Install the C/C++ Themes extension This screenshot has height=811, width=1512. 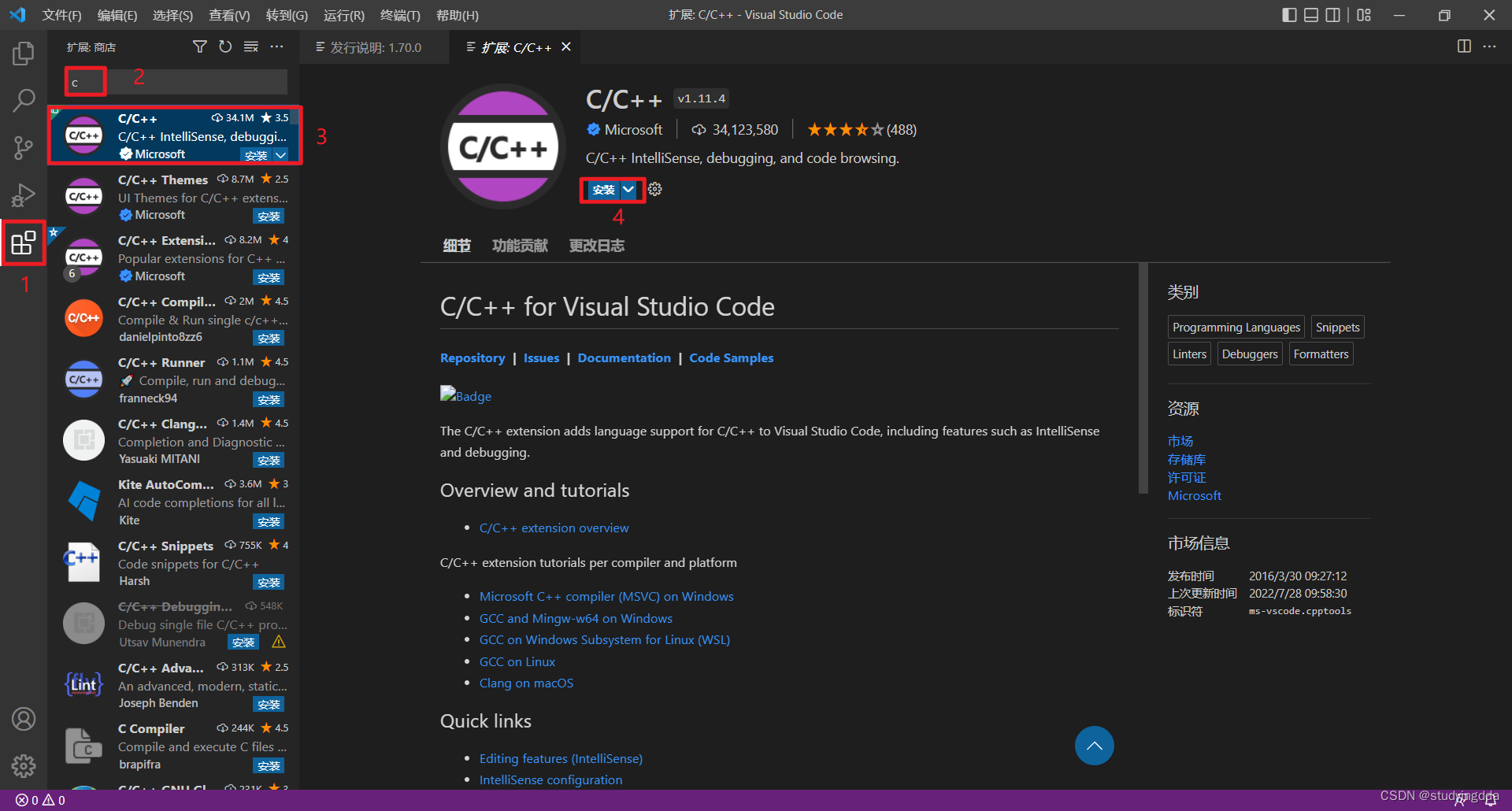click(x=269, y=217)
